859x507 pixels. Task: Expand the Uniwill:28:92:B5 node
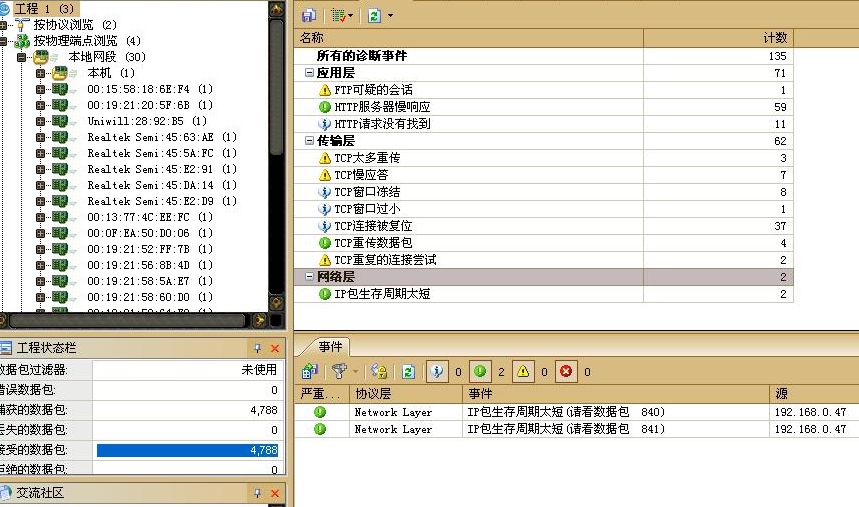point(40,121)
